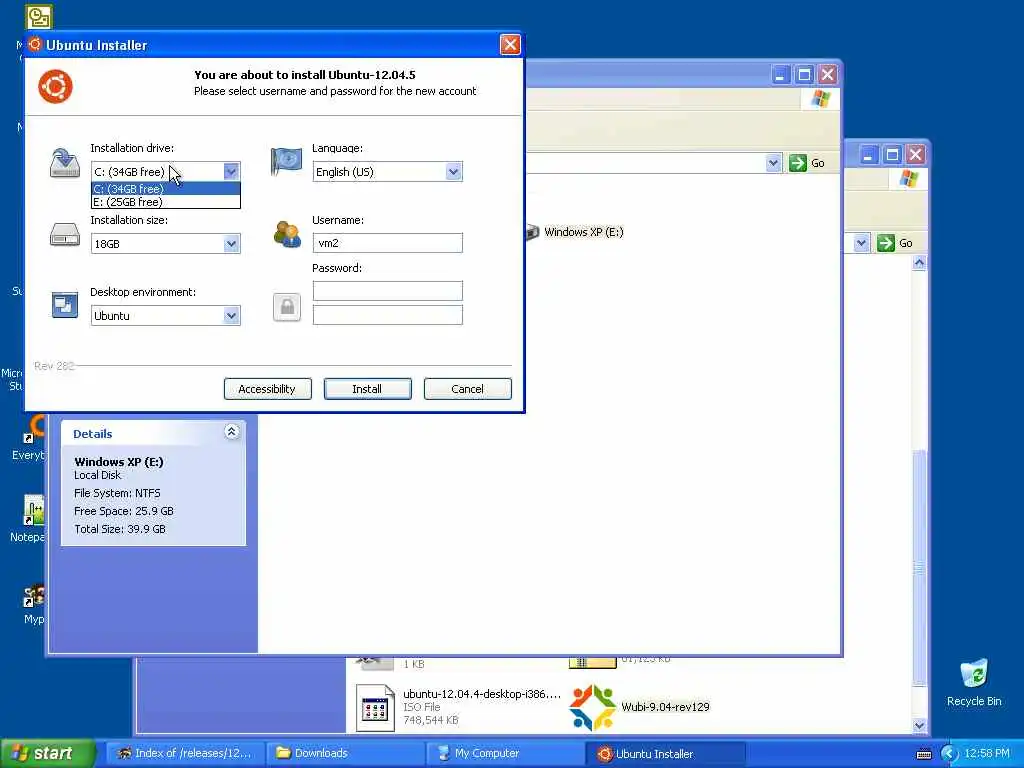Image resolution: width=1024 pixels, height=768 pixels.
Task: Expand hidden system tray icons
Action: point(949,754)
